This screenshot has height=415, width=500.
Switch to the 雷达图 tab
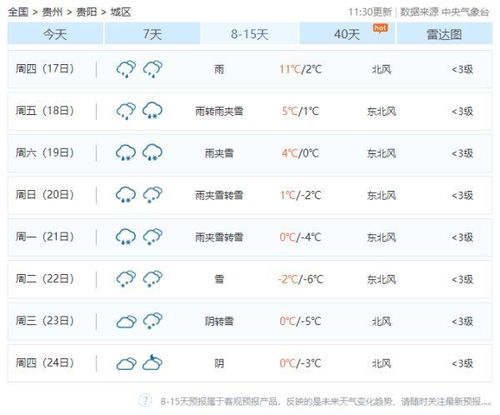point(444,34)
